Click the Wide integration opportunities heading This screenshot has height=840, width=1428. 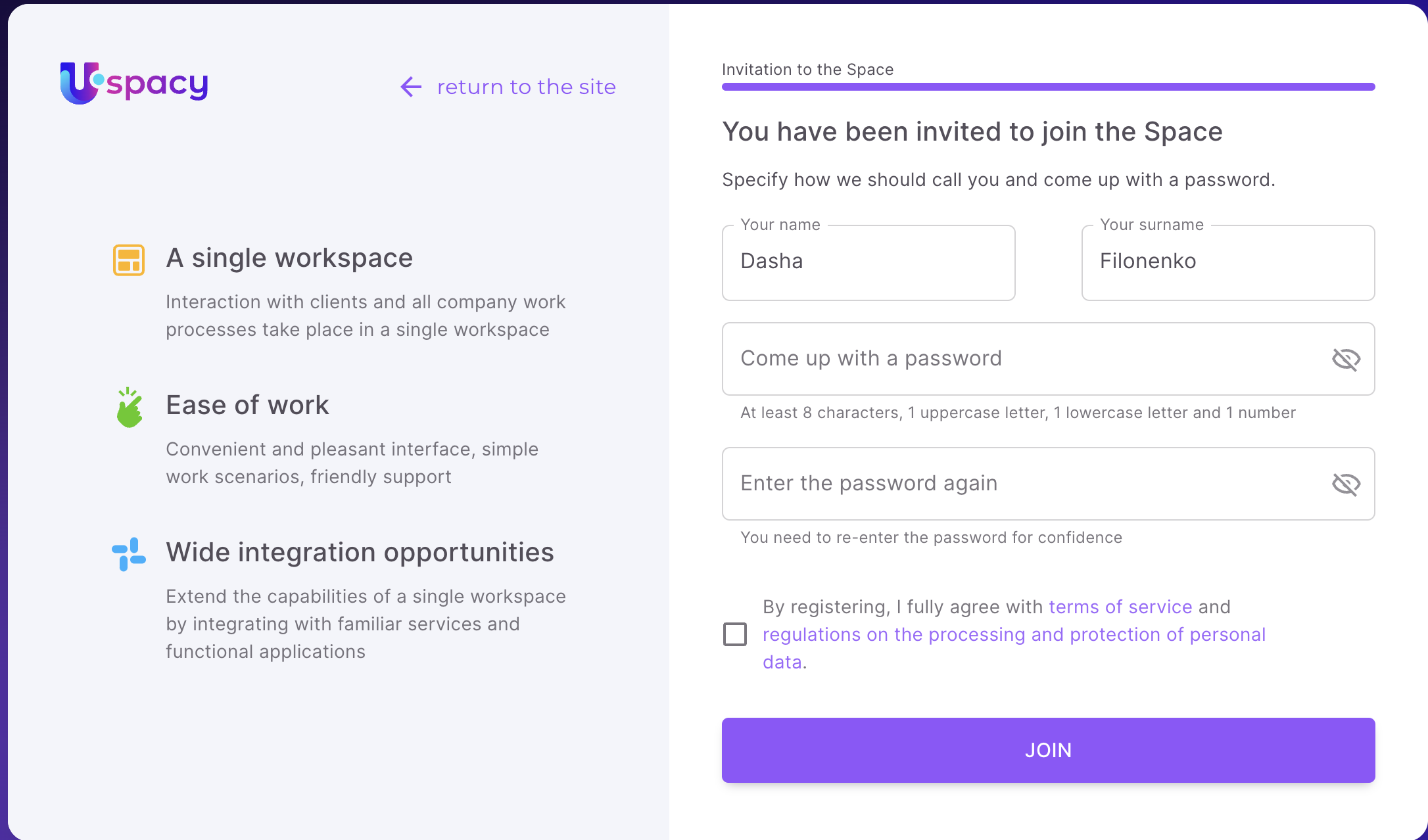pyautogui.click(x=360, y=552)
